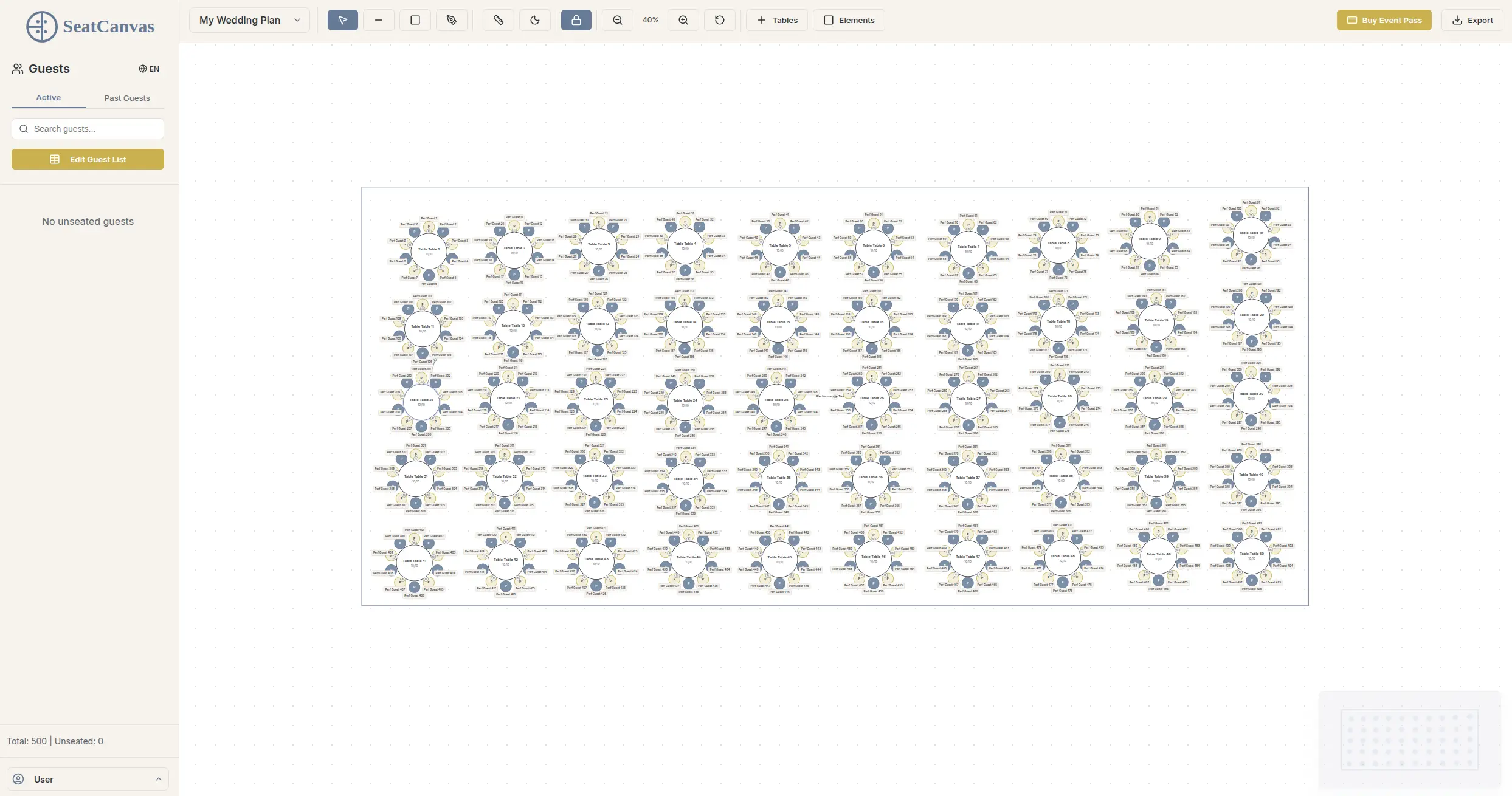Switch to the Active guests tab
The width and height of the screenshot is (1512, 796).
[x=49, y=97]
